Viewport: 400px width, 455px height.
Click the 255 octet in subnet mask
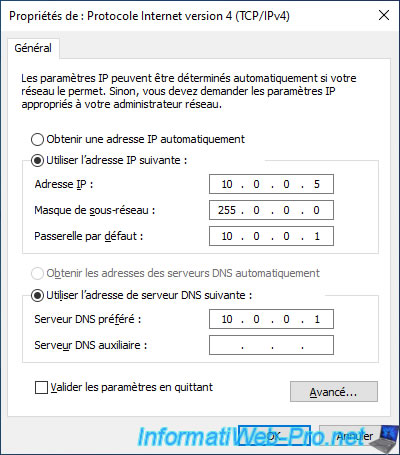(227, 210)
